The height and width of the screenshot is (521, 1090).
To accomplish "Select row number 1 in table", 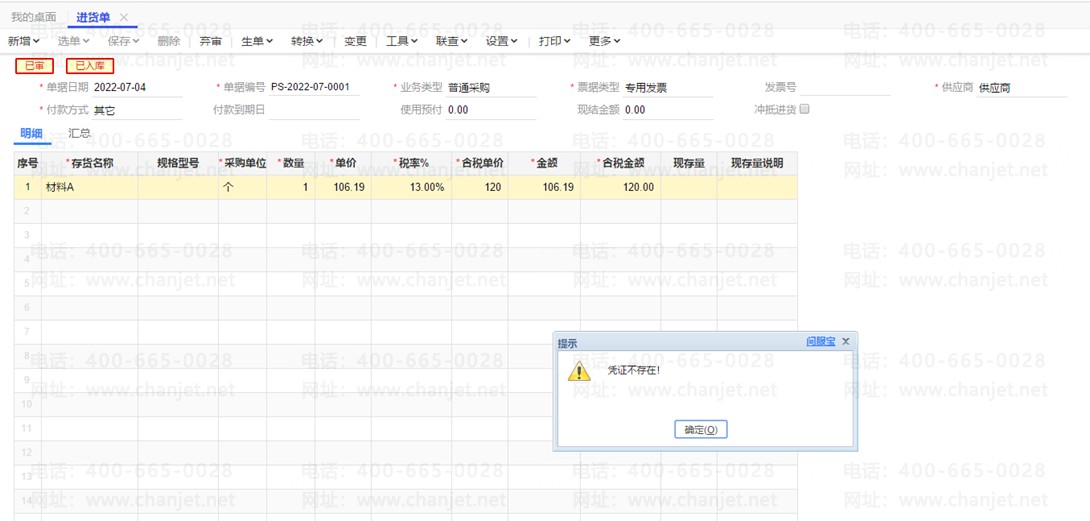I will point(28,187).
